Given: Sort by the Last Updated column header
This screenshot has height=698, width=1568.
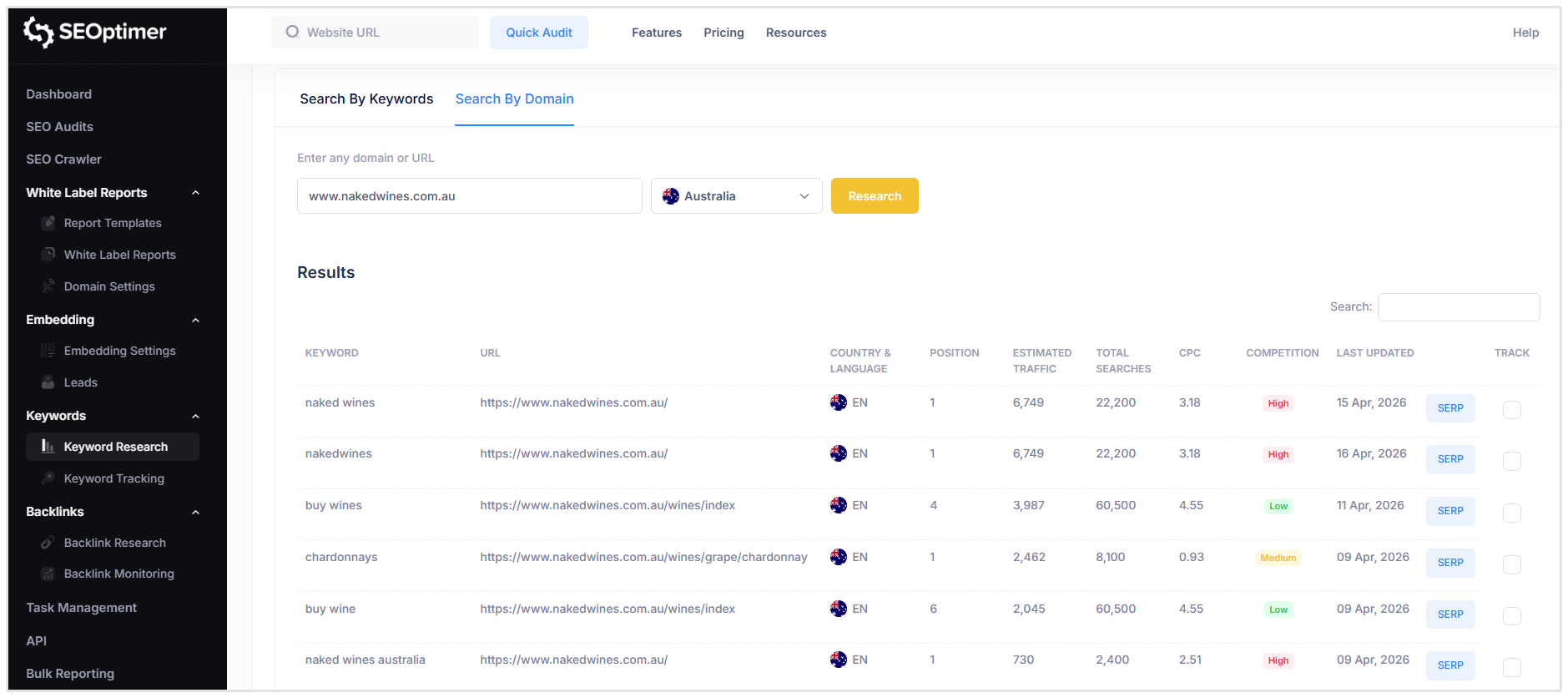Looking at the screenshot, I should tap(1375, 353).
